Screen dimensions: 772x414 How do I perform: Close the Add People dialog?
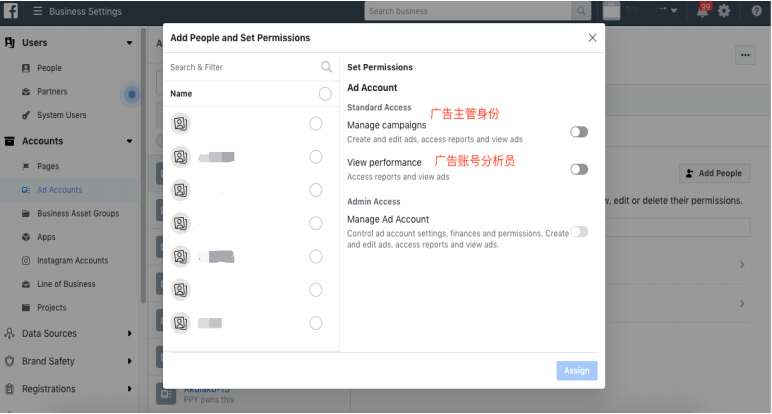[592, 38]
